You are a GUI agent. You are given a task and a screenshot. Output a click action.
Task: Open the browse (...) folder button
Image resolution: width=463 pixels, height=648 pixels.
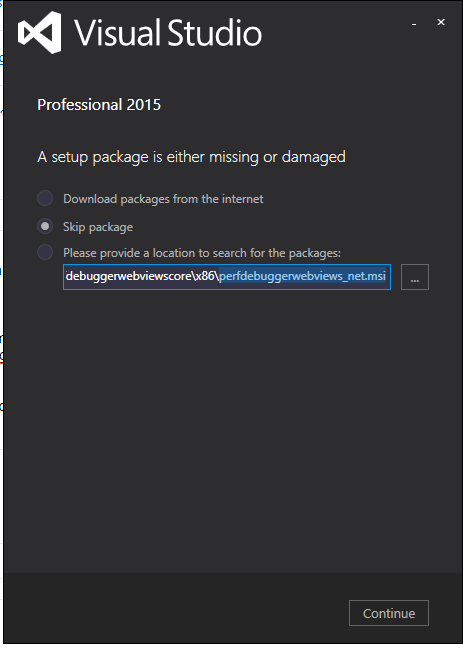415,277
